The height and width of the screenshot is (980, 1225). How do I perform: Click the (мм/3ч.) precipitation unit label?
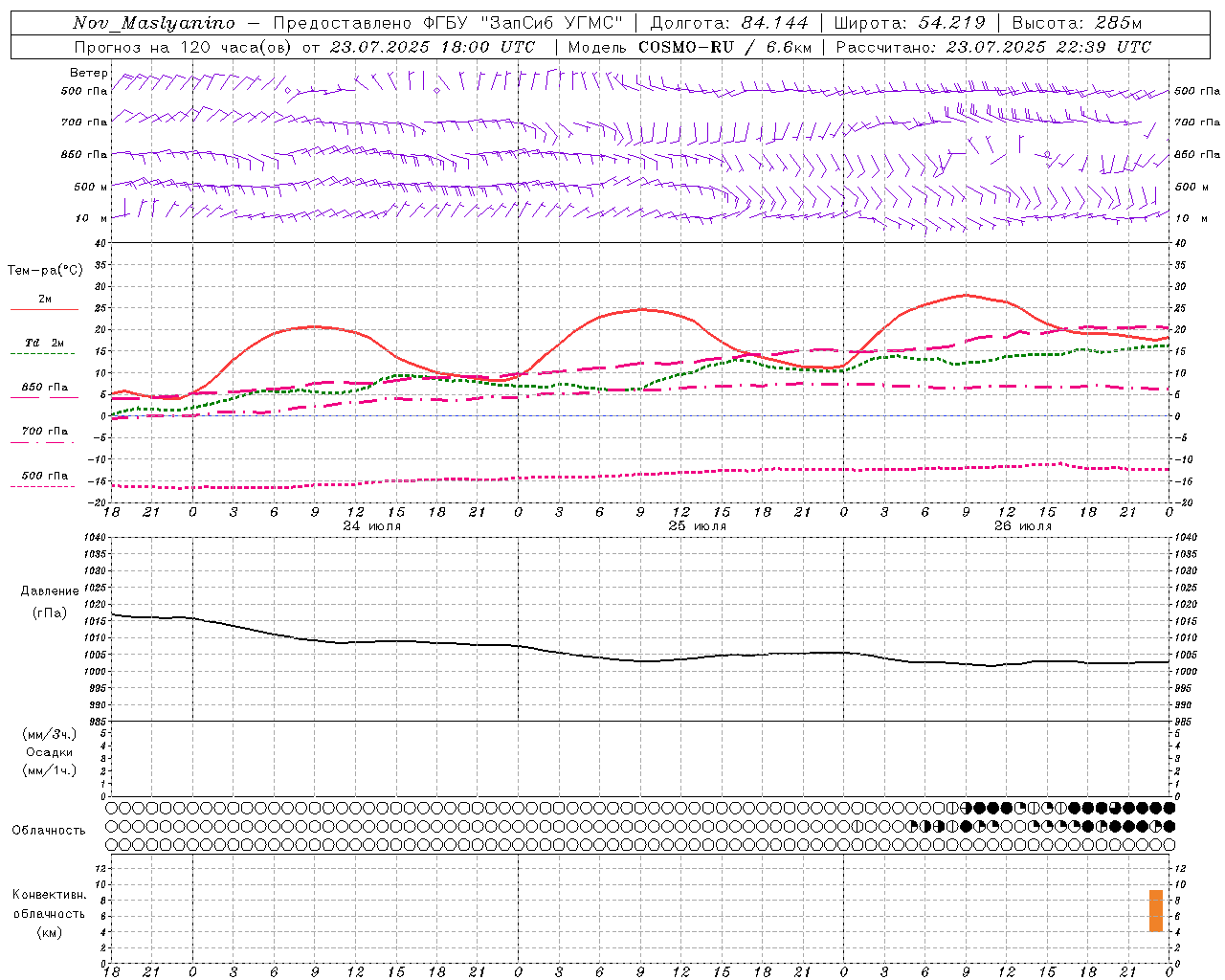(x=50, y=735)
